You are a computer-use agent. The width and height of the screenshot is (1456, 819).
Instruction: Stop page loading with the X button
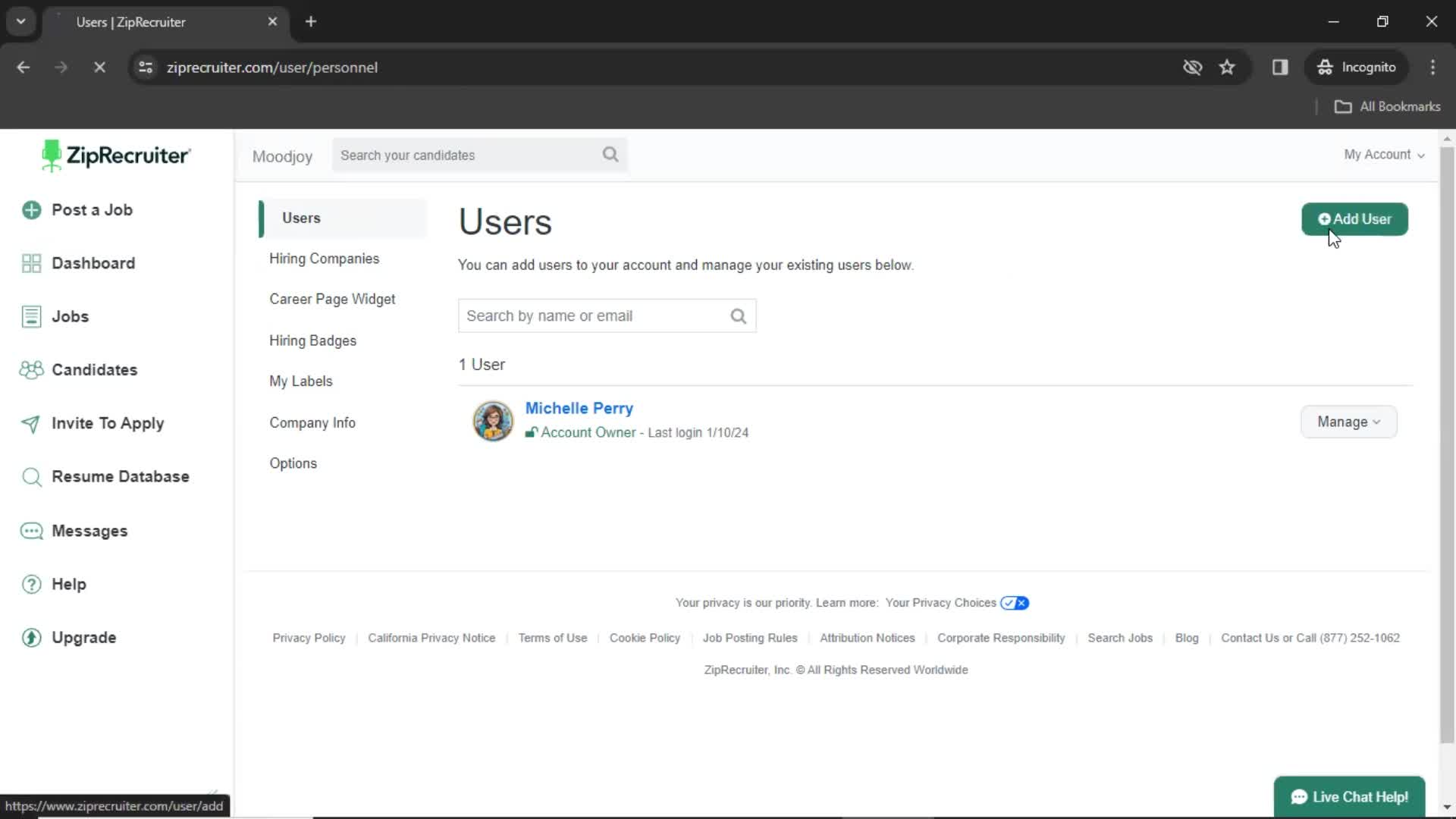point(99,67)
